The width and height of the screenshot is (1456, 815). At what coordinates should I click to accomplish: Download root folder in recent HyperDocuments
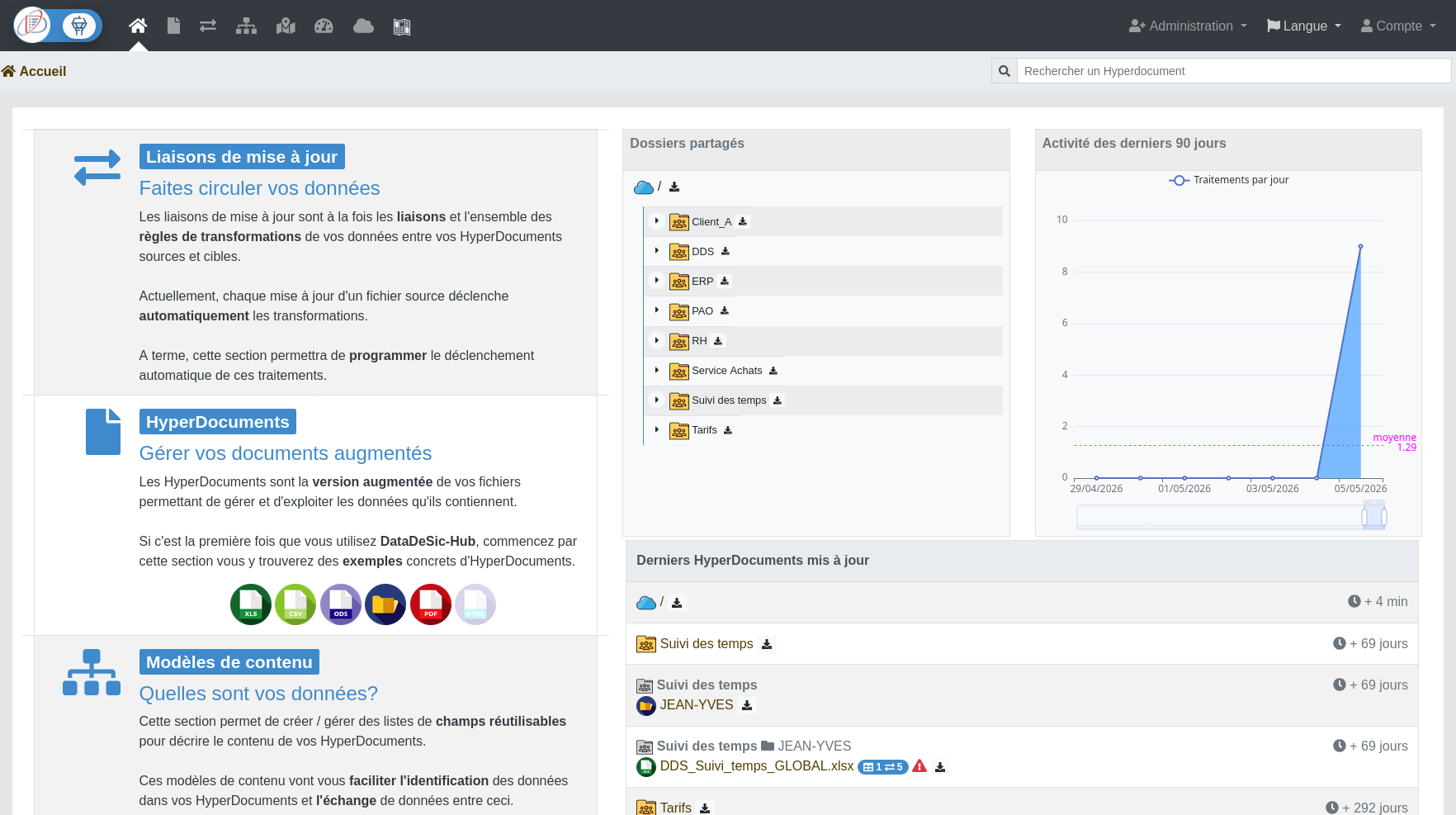point(677,603)
